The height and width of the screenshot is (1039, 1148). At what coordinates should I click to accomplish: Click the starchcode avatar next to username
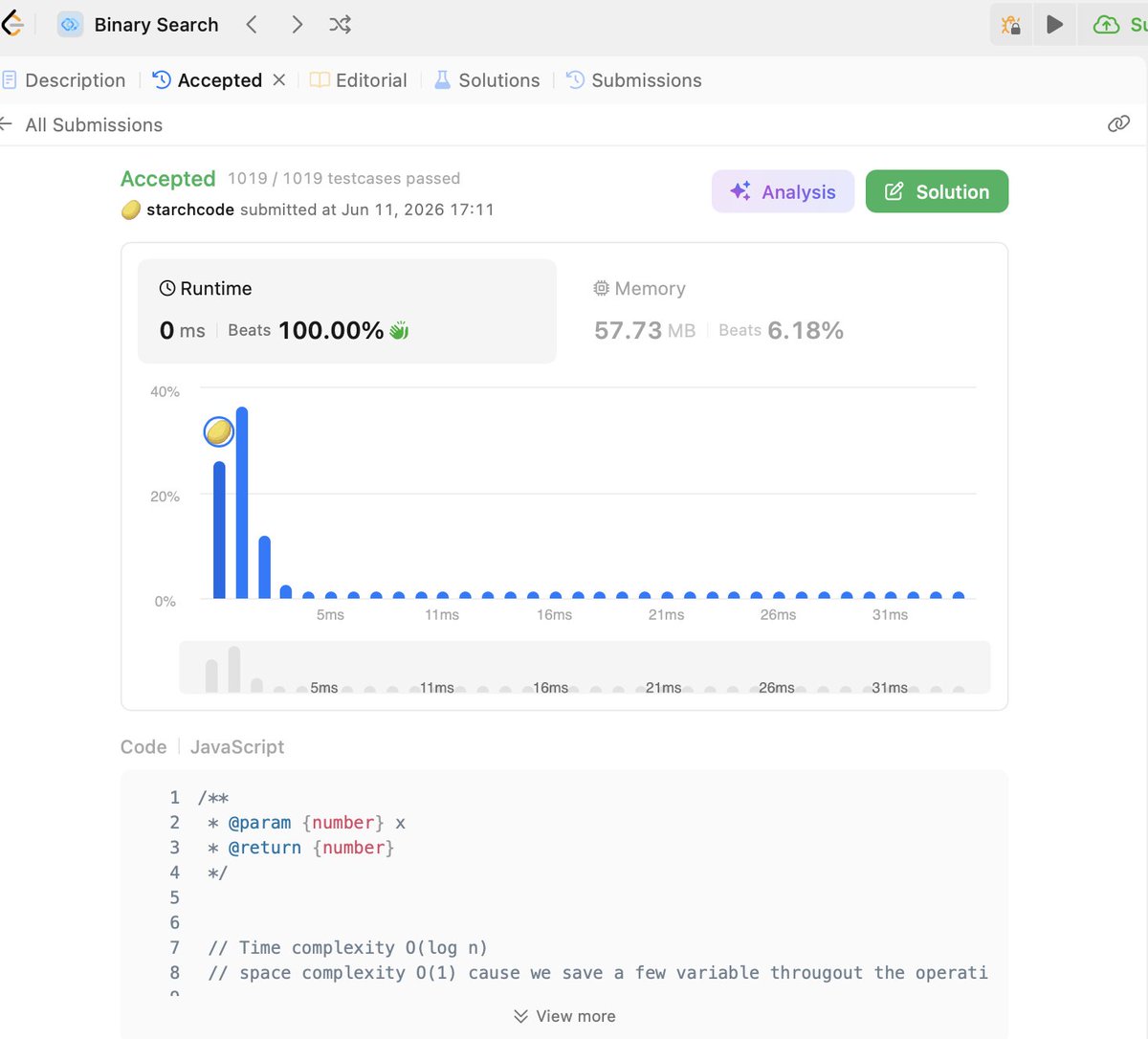click(x=131, y=210)
